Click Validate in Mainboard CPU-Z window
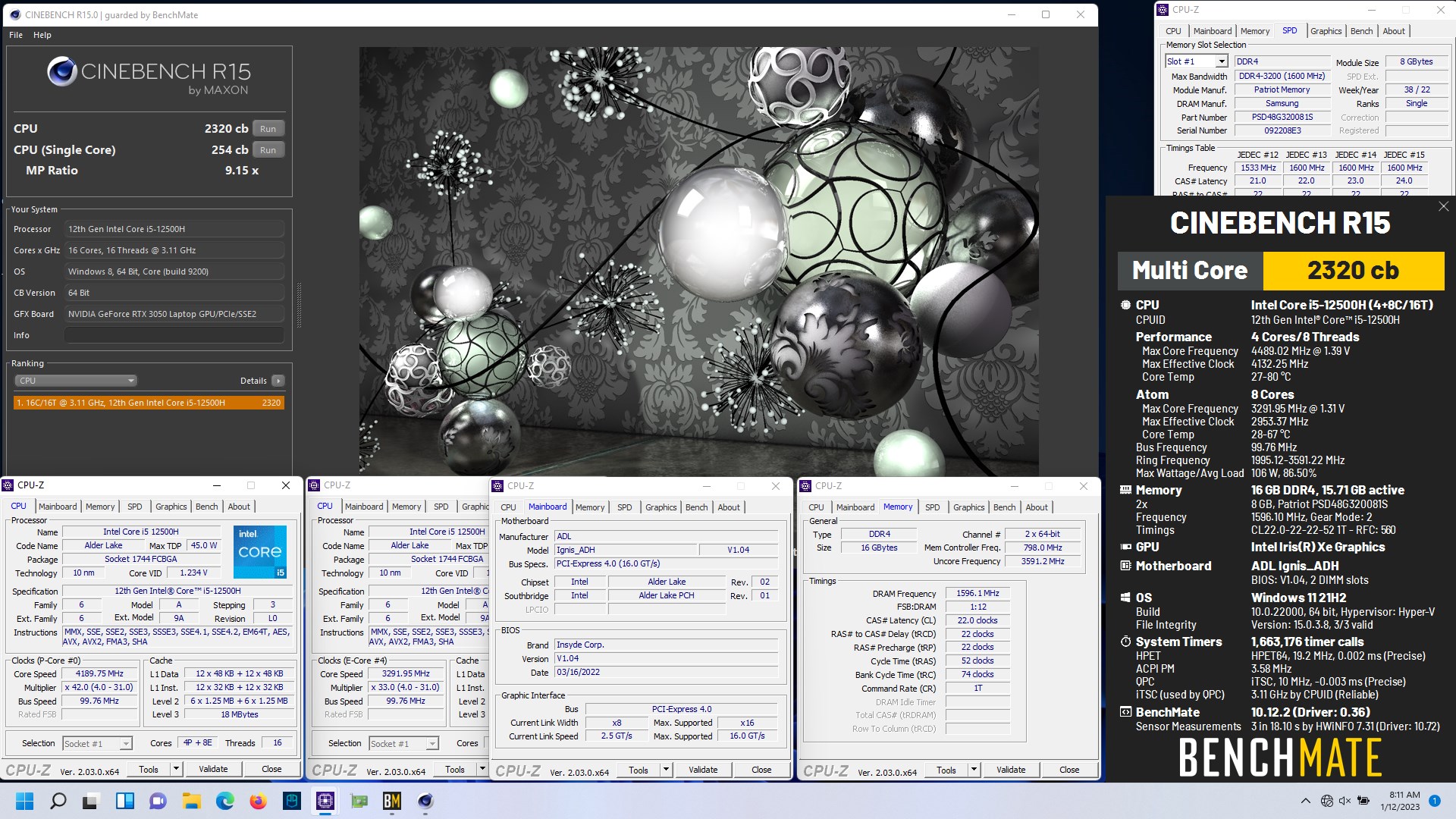1456x819 pixels. (703, 770)
